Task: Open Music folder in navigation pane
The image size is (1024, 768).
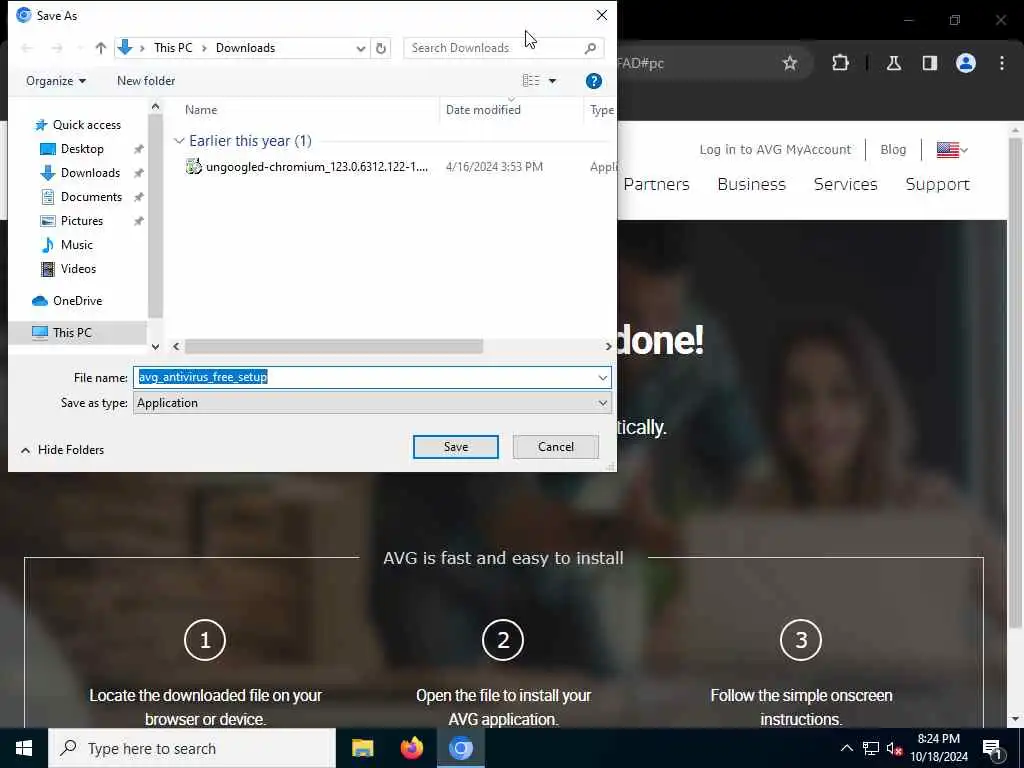Action: pyautogui.click(x=76, y=245)
